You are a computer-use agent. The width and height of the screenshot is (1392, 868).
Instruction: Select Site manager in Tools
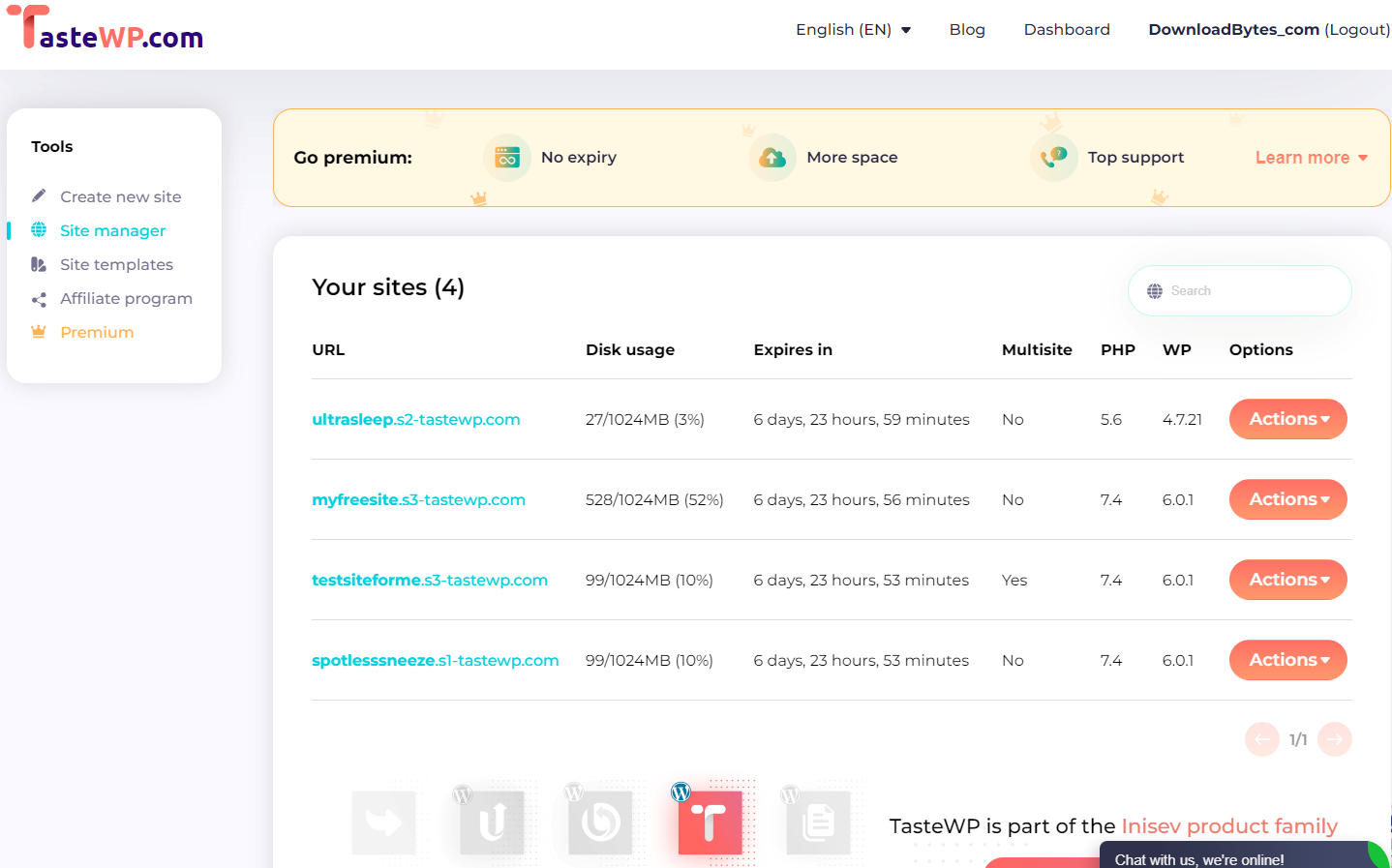coord(112,230)
